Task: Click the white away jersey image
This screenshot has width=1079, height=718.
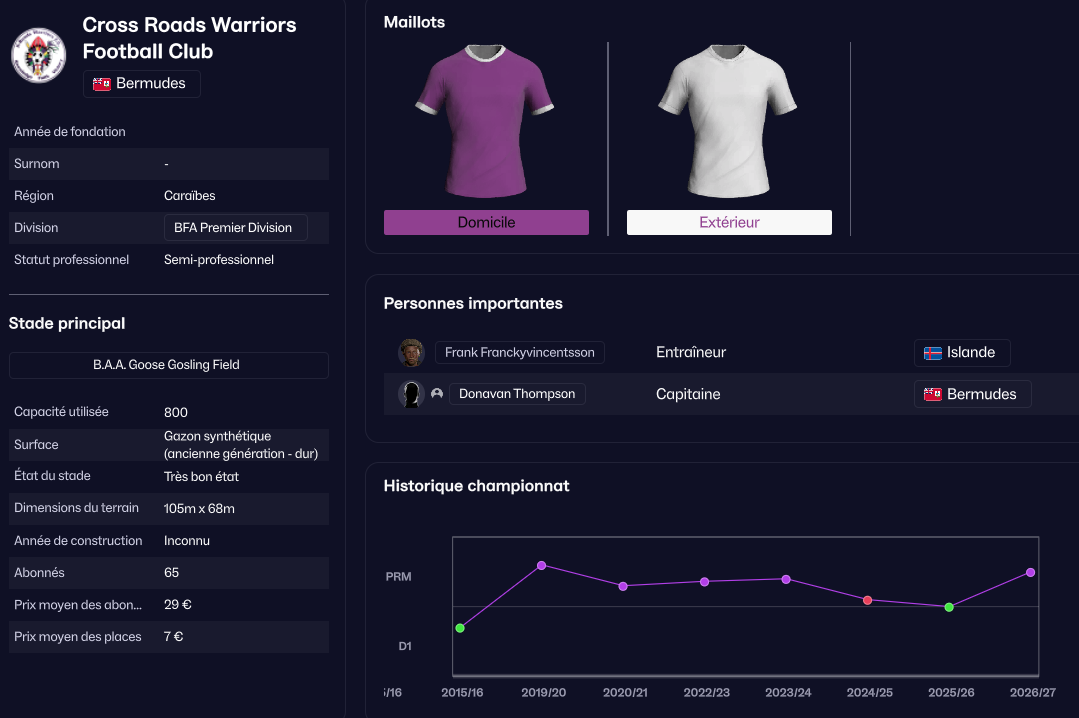Action: pos(728,120)
